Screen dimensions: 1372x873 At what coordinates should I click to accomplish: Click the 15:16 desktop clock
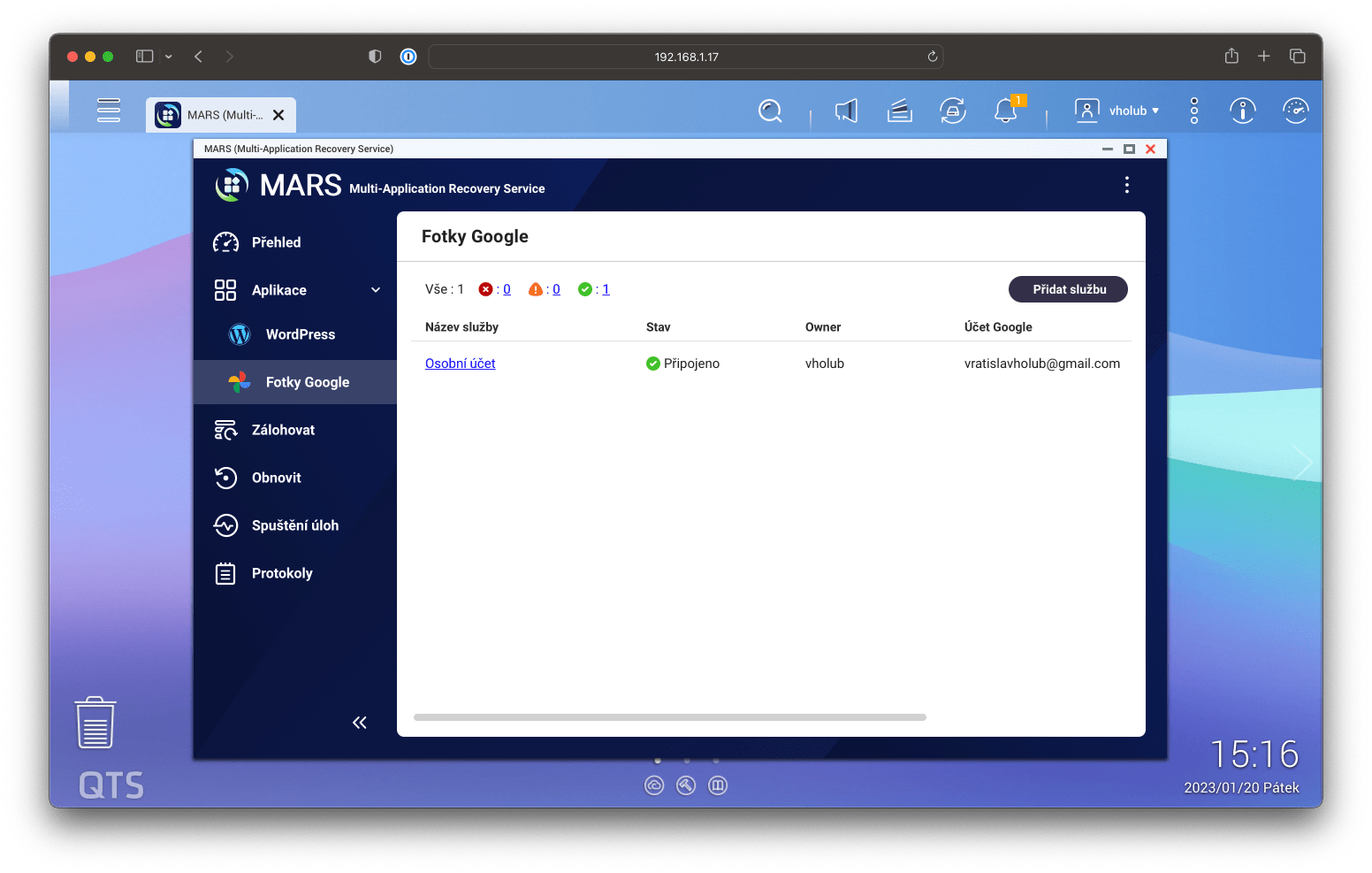(1254, 754)
